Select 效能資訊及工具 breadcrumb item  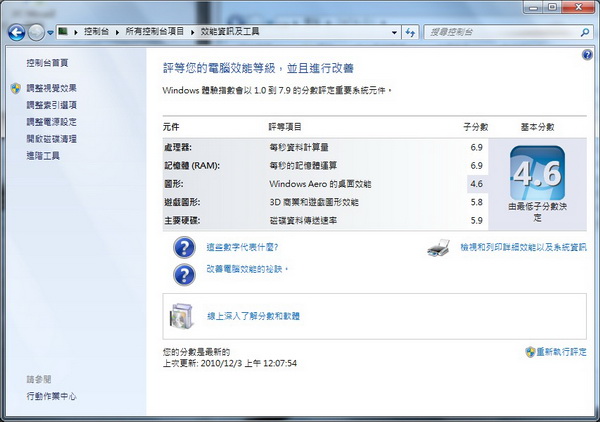pos(230,31)
